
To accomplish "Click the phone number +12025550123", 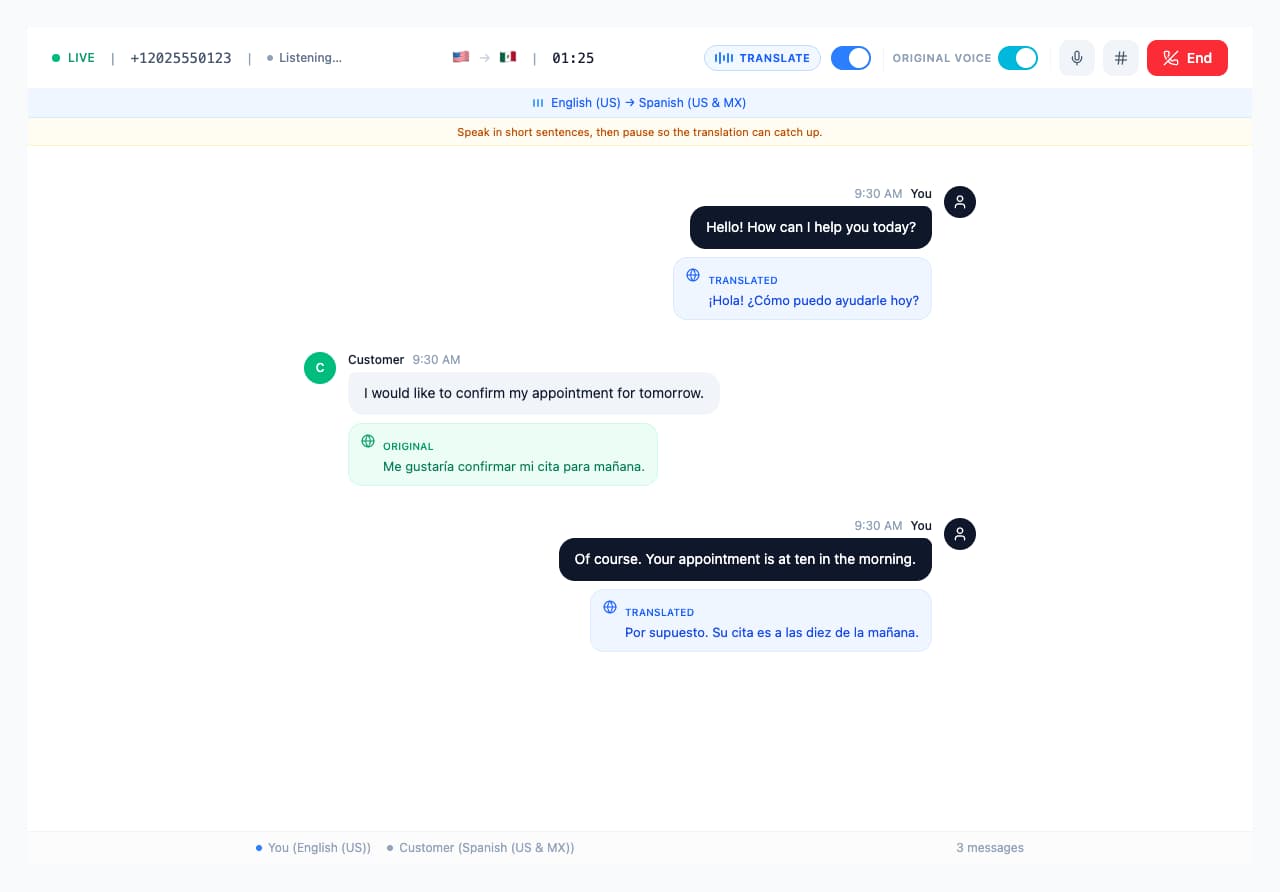I will point(181,58).
